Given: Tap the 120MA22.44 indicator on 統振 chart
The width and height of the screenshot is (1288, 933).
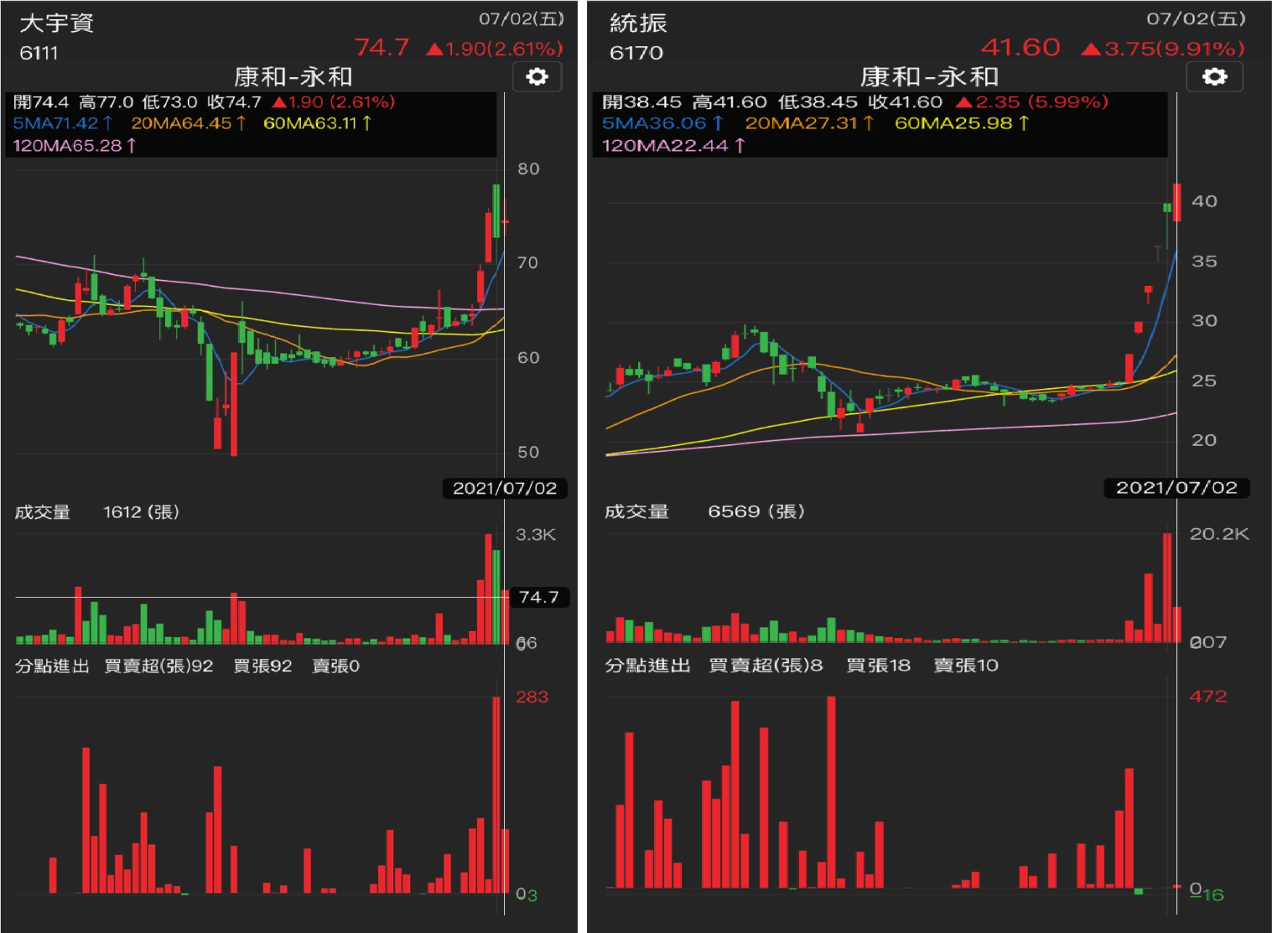Looking at the screenshot, I should (x=673, y=145).
